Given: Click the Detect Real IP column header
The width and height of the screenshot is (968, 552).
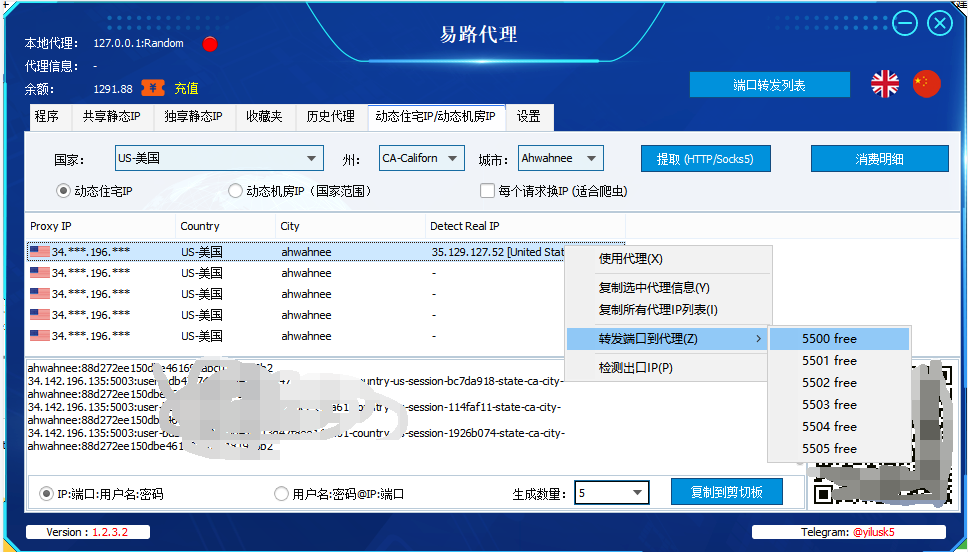Looking at the screenshot, I should point(525,226).
